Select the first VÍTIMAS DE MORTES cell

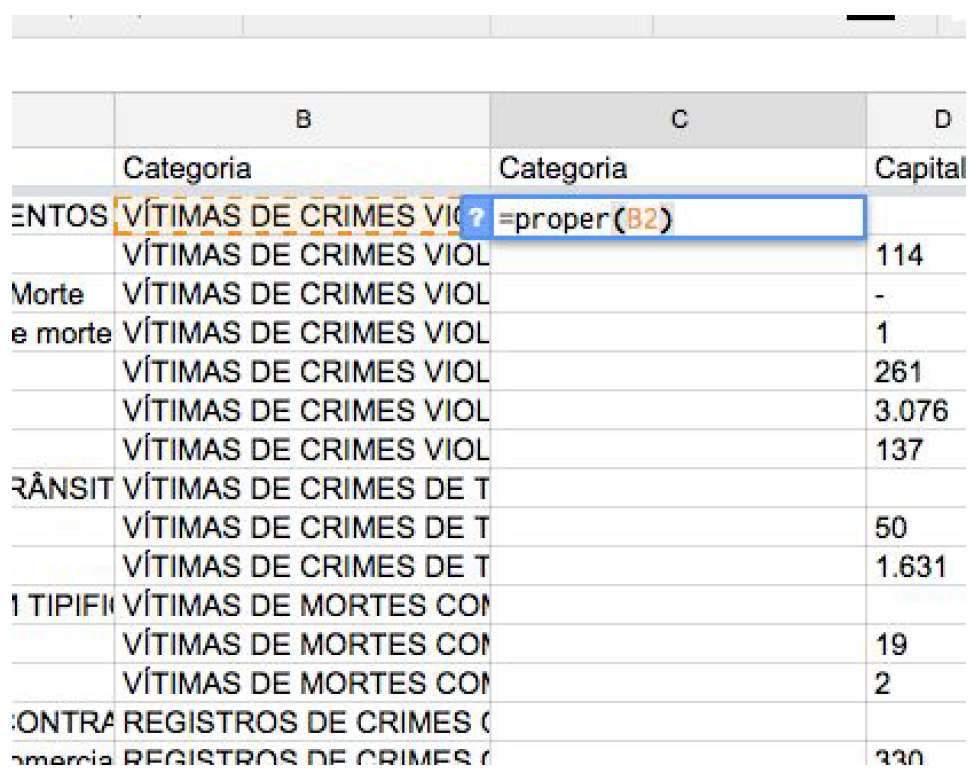point(302,606)
